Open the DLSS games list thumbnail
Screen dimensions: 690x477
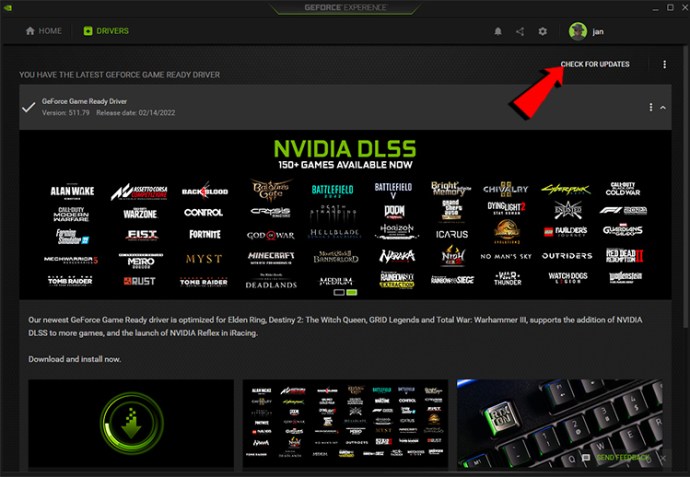345,423
